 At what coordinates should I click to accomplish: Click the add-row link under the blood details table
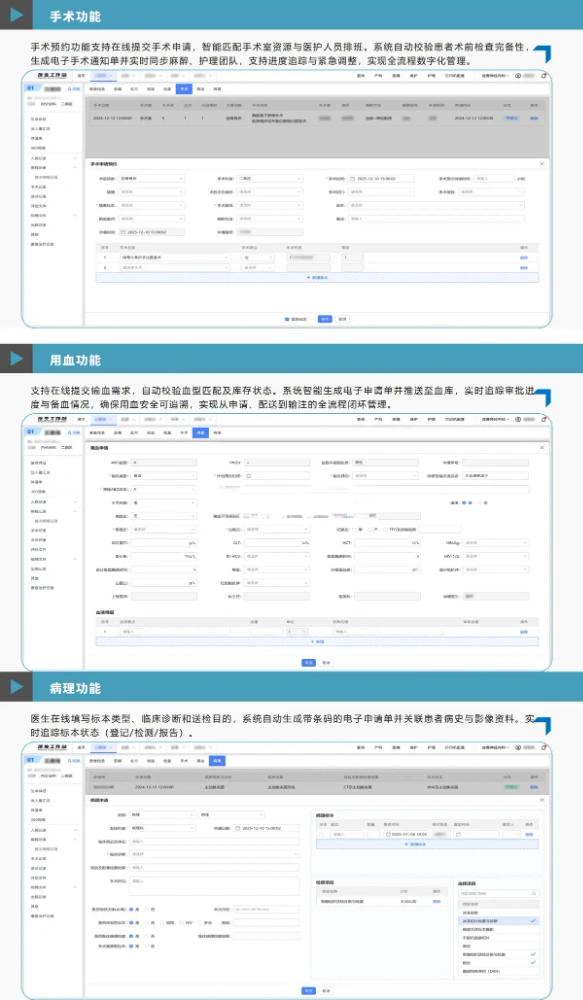coord(317,642)
